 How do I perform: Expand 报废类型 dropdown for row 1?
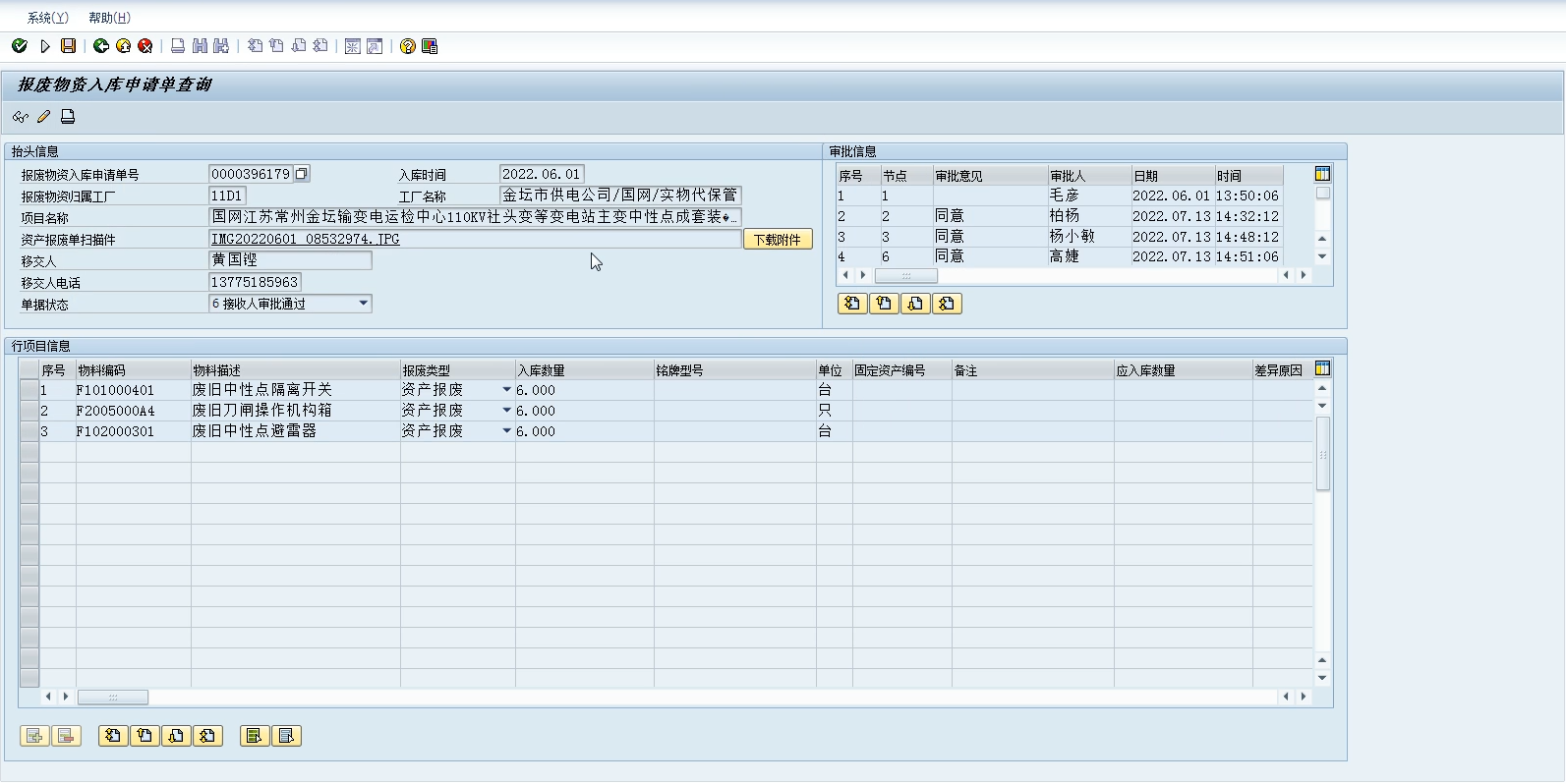point(506,390)
